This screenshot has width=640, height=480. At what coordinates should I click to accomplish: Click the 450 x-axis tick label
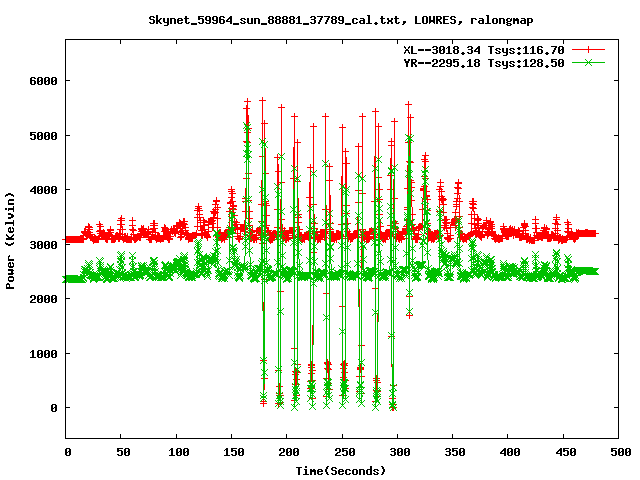click(x=566, y=452)
